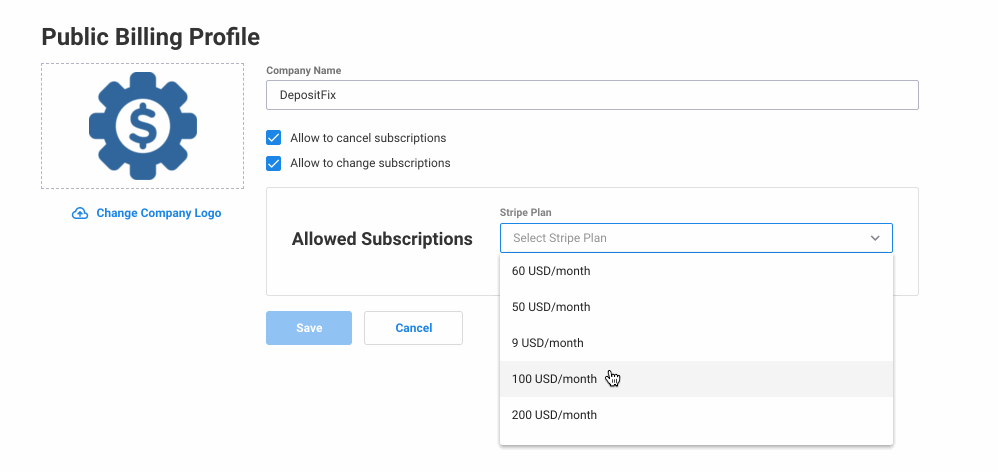Click the Allowed Subscriptions heading
998x472 pixels.
click(382, 239)
